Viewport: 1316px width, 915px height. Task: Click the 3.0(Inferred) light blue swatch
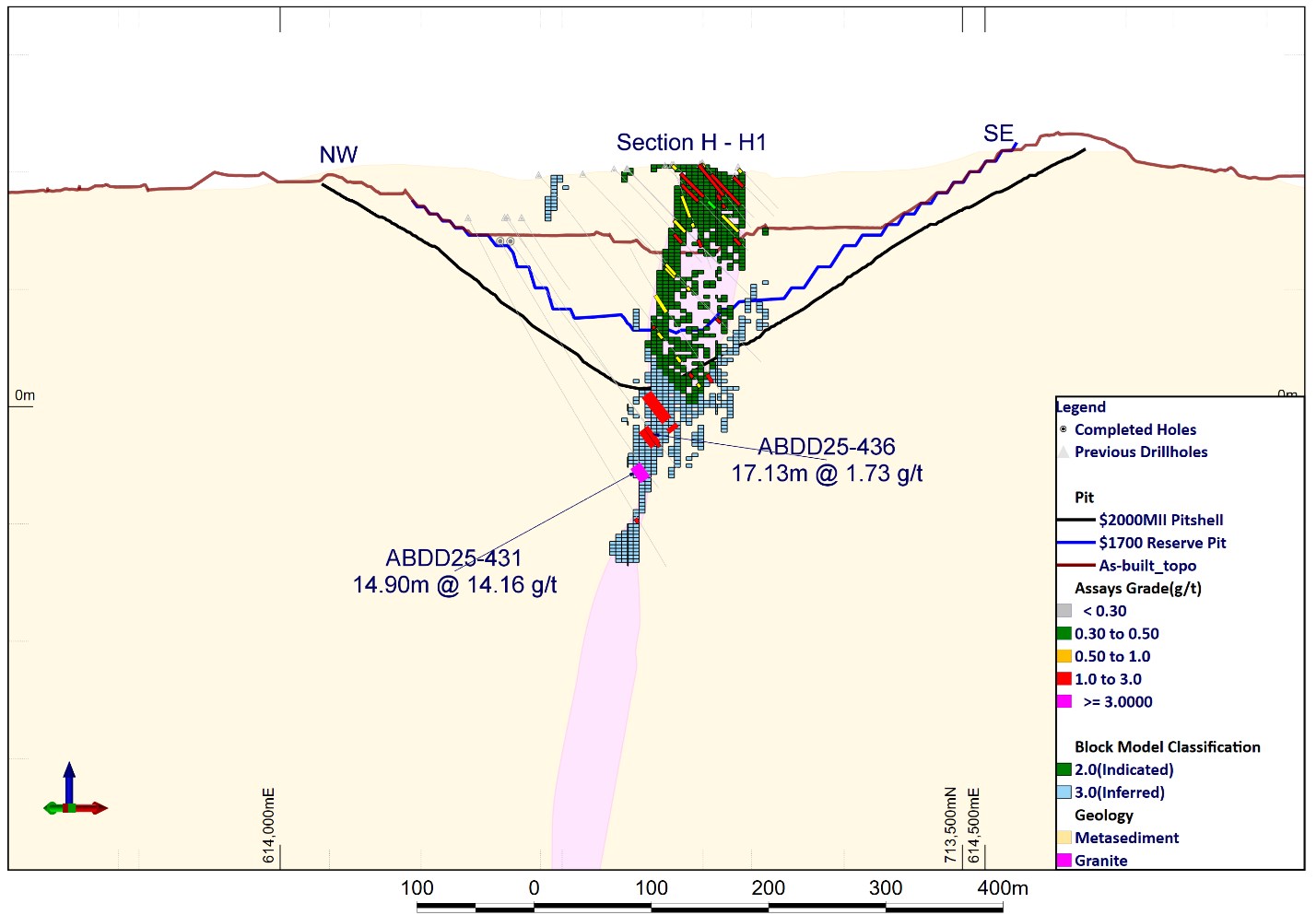click(x=1064, y=792)
